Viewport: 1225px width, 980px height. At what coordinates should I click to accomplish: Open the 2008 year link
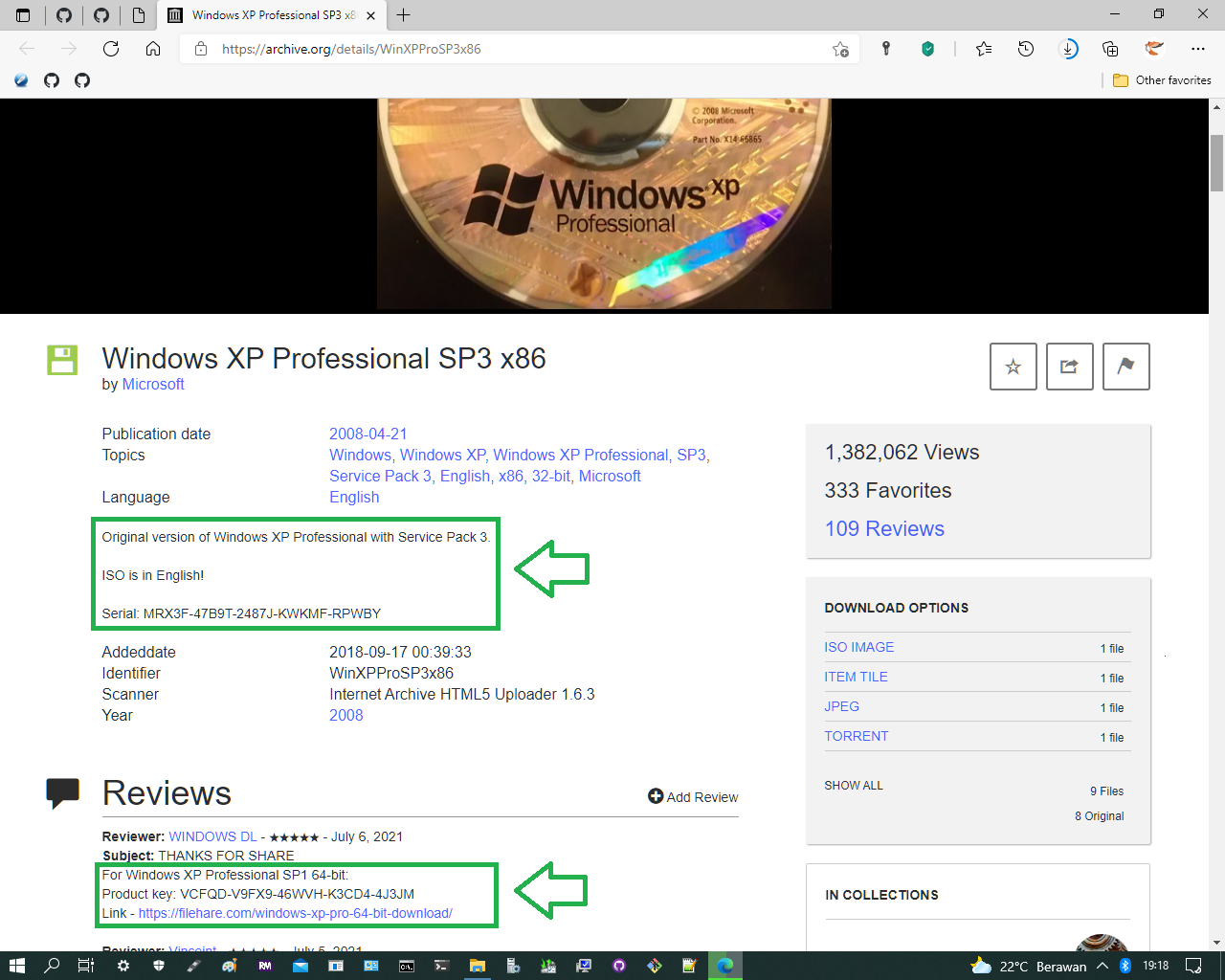pyautogui.click(x=346, y=715)
